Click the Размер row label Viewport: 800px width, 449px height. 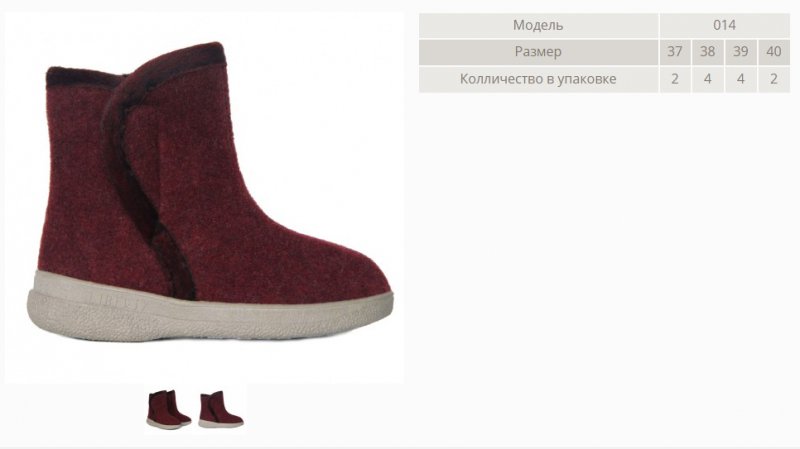pos(538,52)
